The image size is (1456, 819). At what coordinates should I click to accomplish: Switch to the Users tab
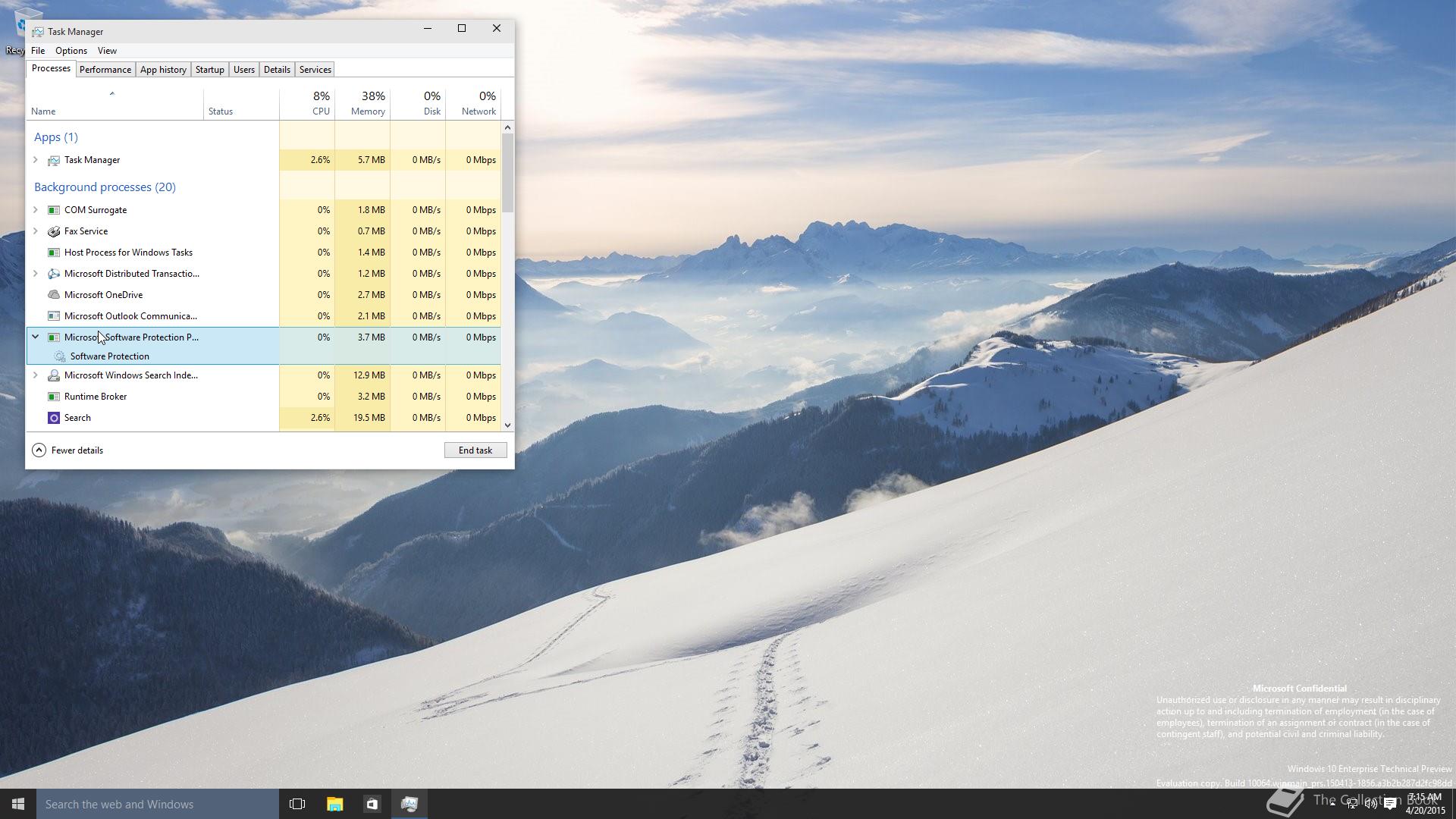tap(244, 70)
